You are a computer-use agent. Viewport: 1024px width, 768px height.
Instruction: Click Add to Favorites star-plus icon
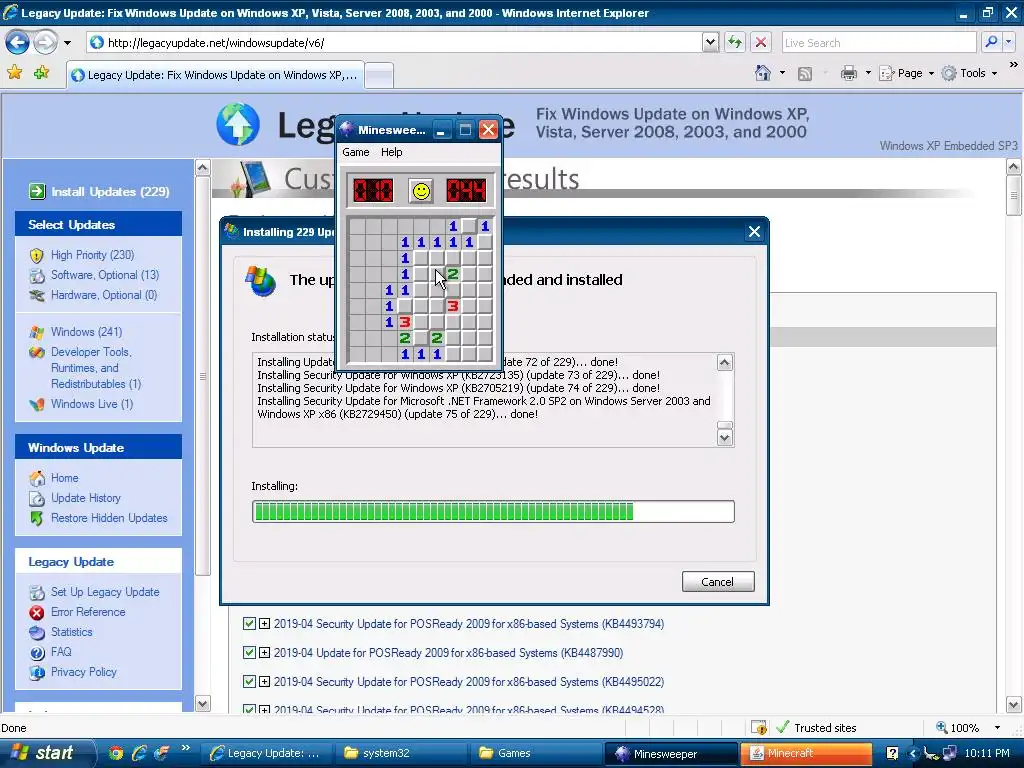(x=41, y=72)
